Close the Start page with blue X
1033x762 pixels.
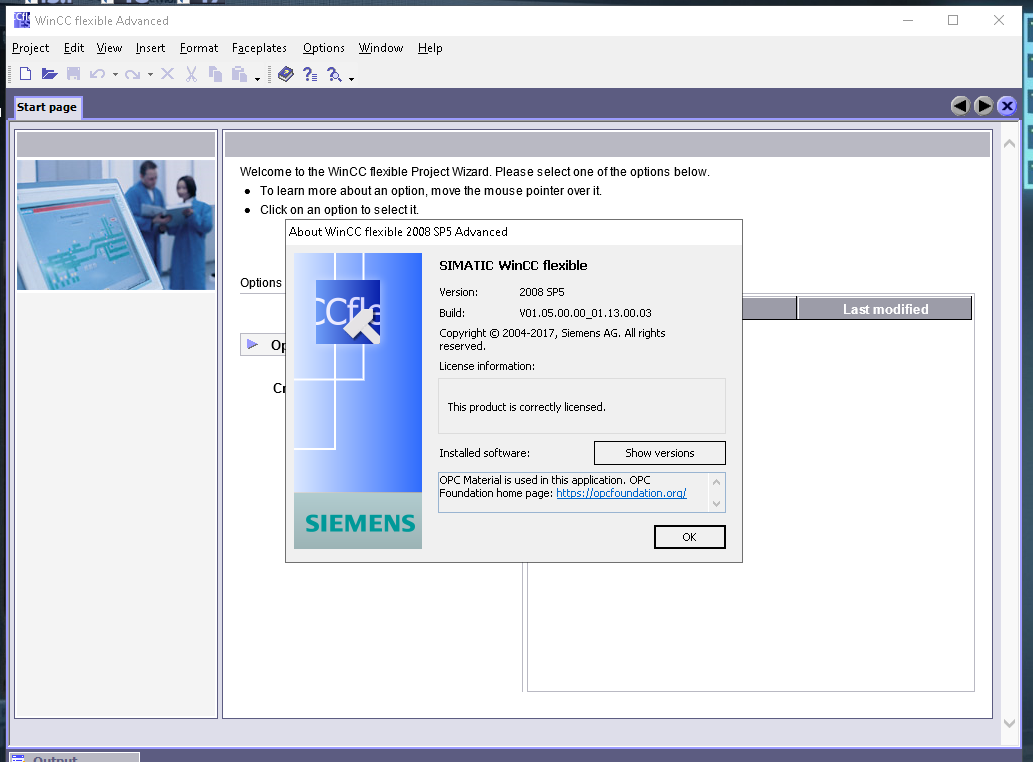tap(1007, 106)
